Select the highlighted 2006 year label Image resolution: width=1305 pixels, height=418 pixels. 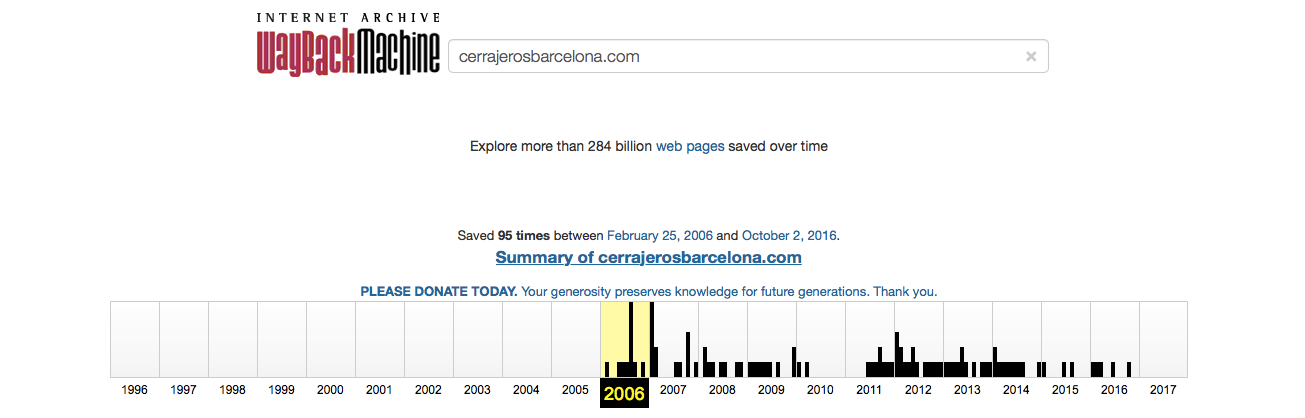pos(624,394)
